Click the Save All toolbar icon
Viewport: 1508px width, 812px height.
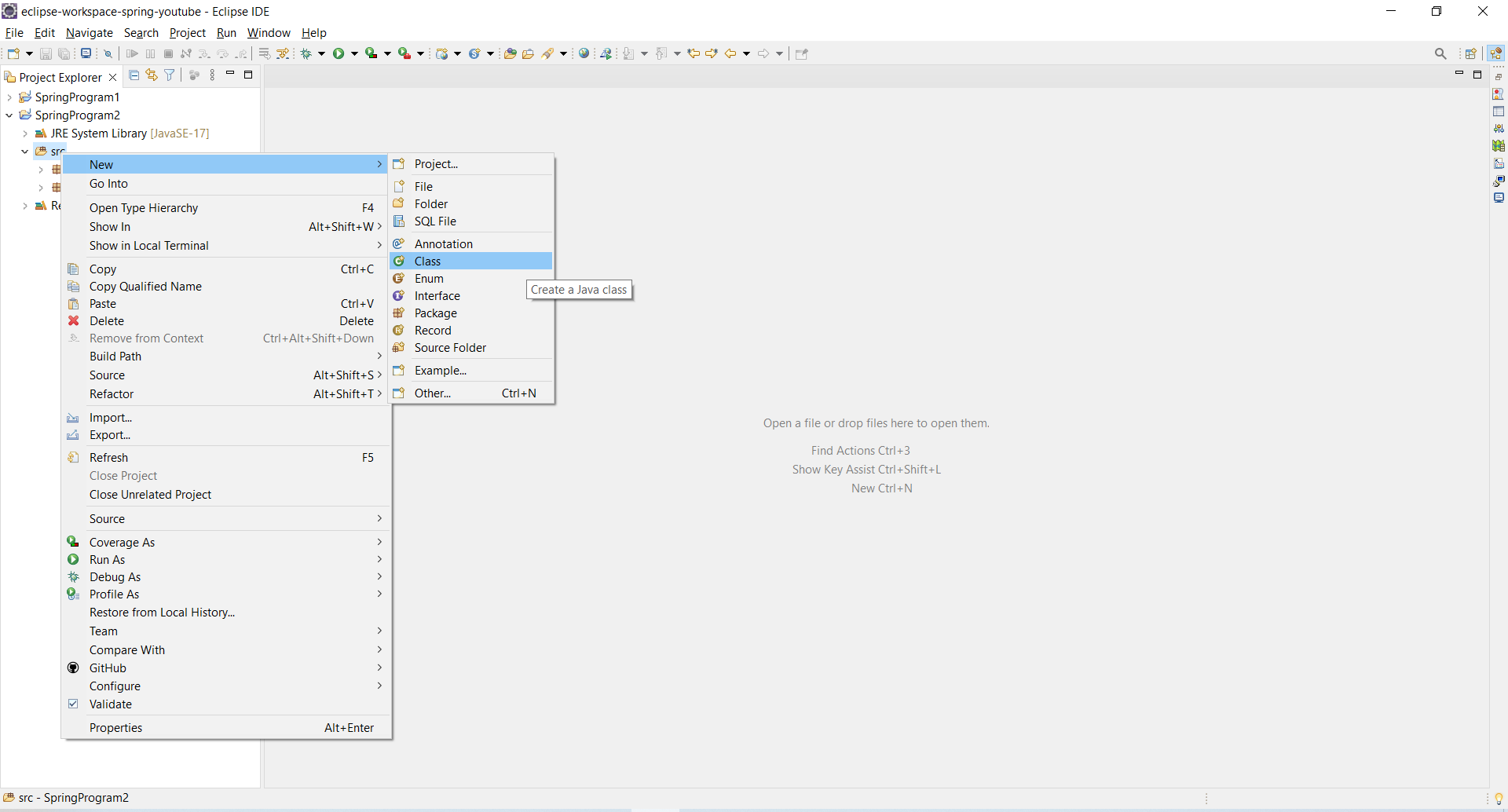tap(64, 53)
